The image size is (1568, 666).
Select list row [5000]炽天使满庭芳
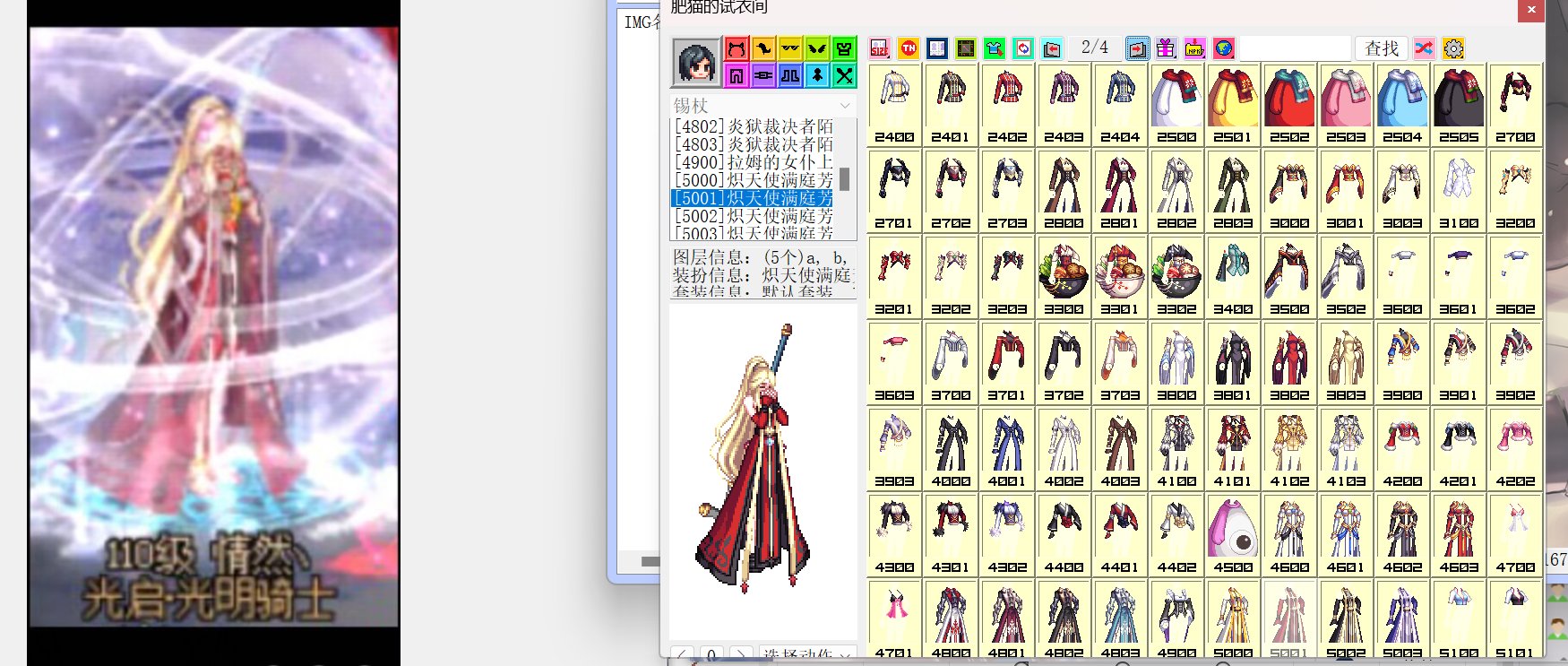click(x=753, y=180)
